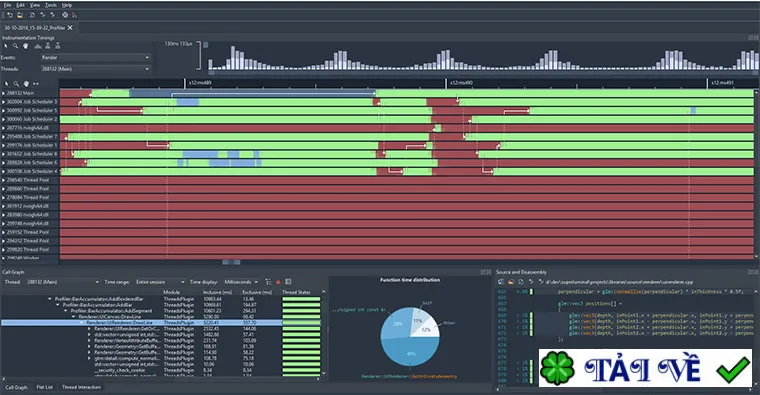The height and width of the screenshot is (395, 760).
Task: Collapse the Profiler::BarAccumulator::AddSegment node
Action: [66, 311]
